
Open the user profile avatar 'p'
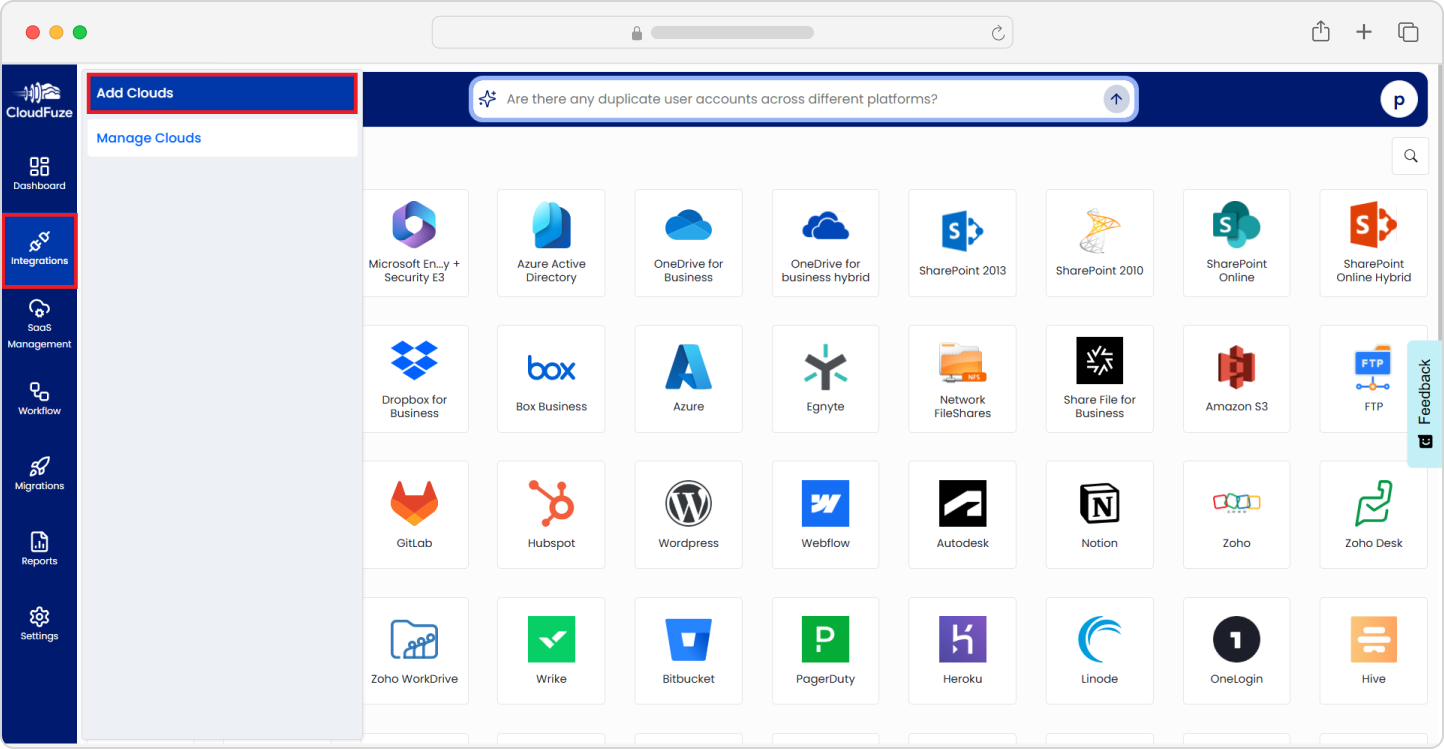[x=1399, y=100]
